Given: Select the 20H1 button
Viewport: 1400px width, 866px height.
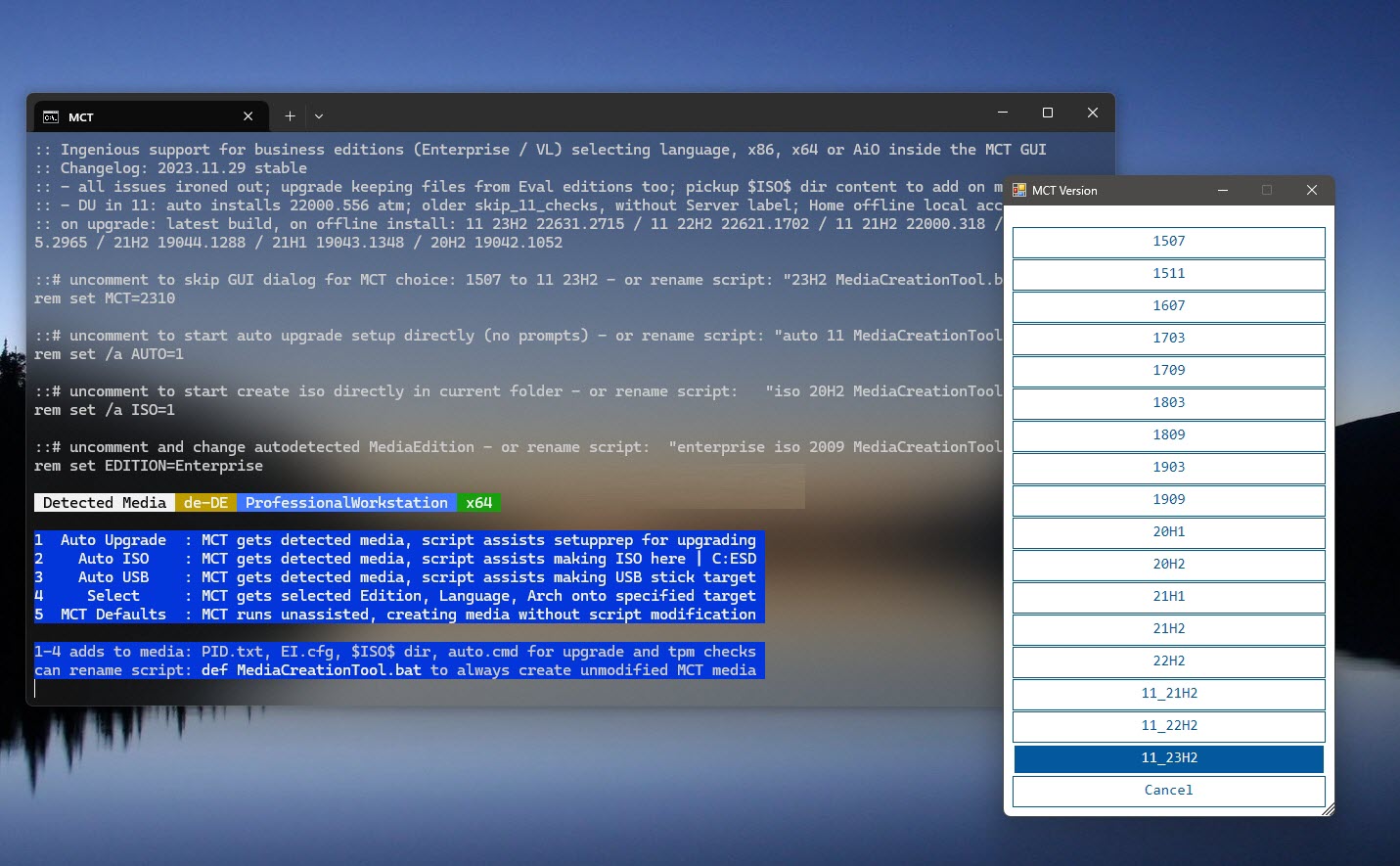Looking at the screenshot, I should coord(1168,532).
